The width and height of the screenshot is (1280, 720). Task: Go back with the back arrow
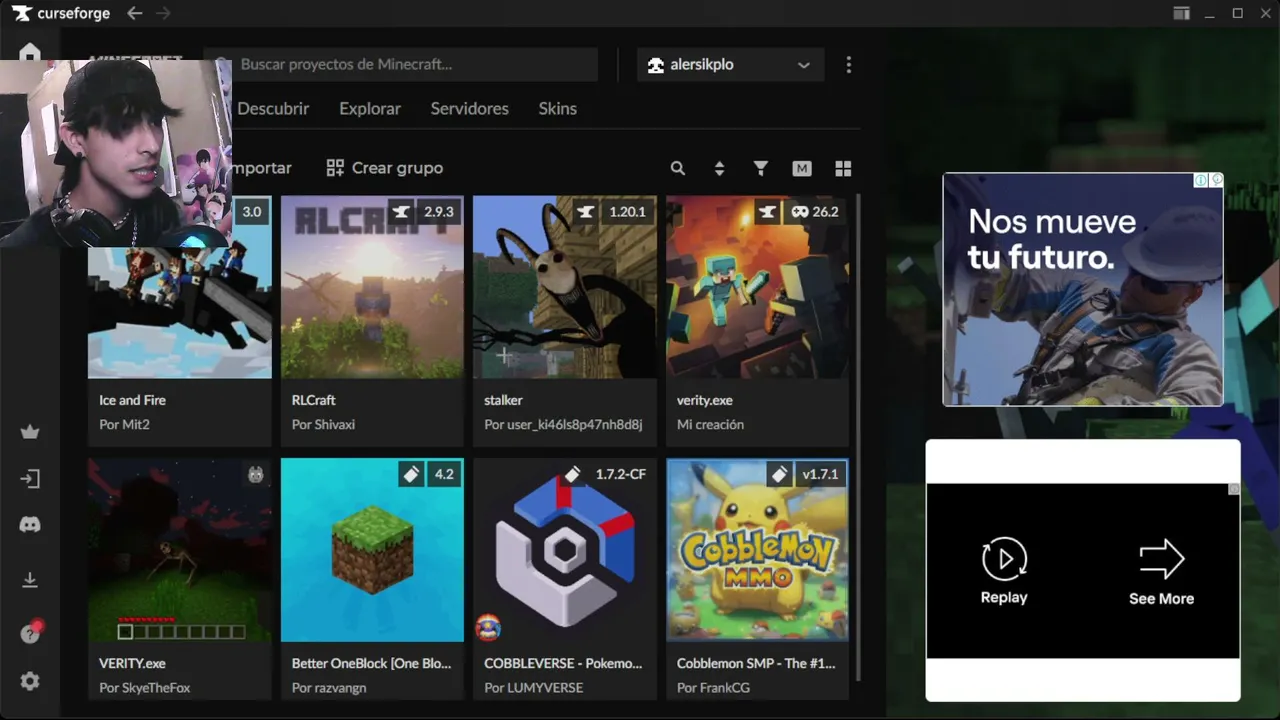click(x=134, y=14)
